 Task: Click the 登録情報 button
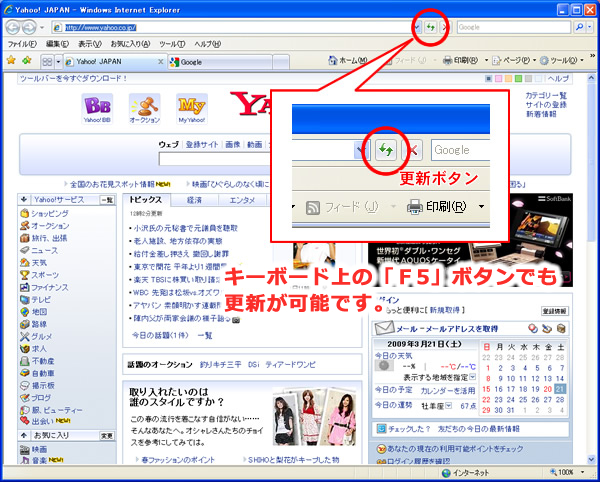coord(554,311)
